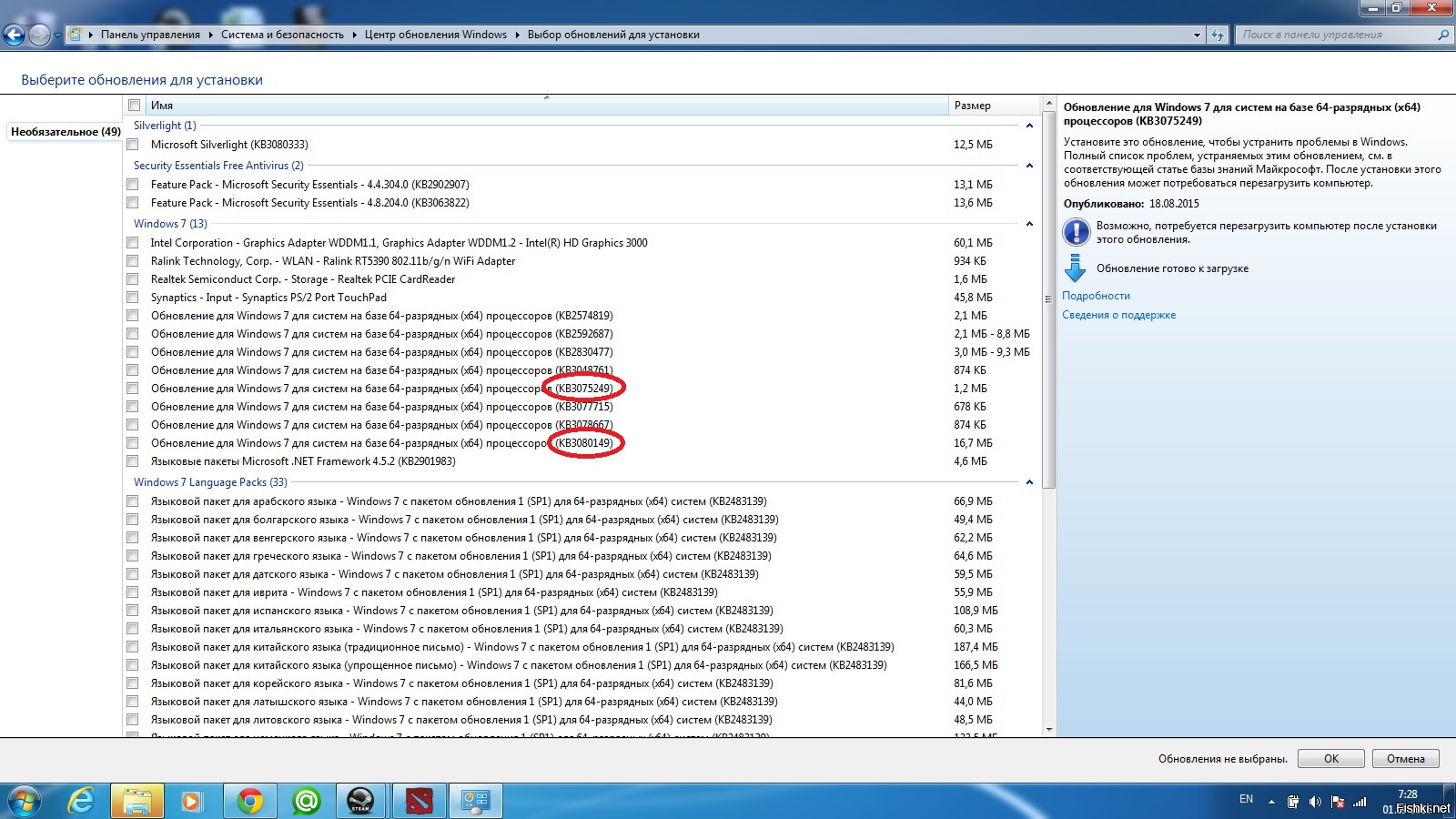Click the Отмена button
The width and height of the screenshot is (1456, 819).
1406,759
